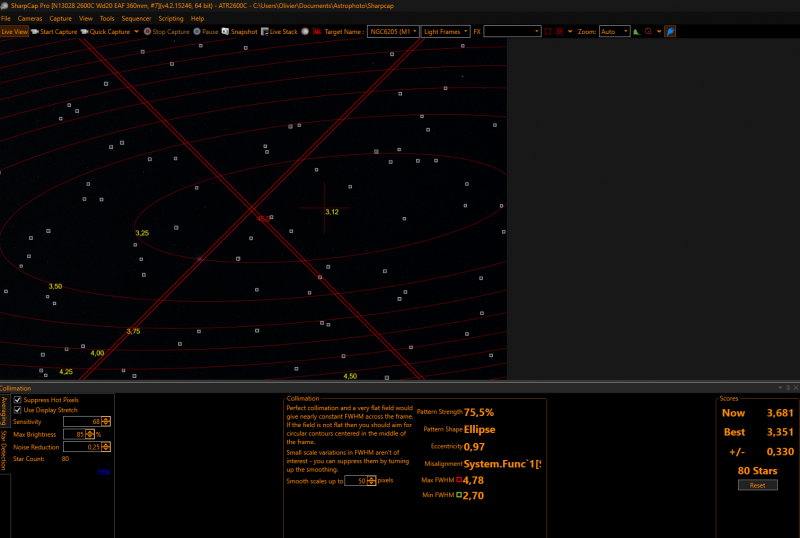The width and height of the screenshot is (800, 538).
Task: Open the Tools menu
Action: pyautogui.click(x=107, y=18)
